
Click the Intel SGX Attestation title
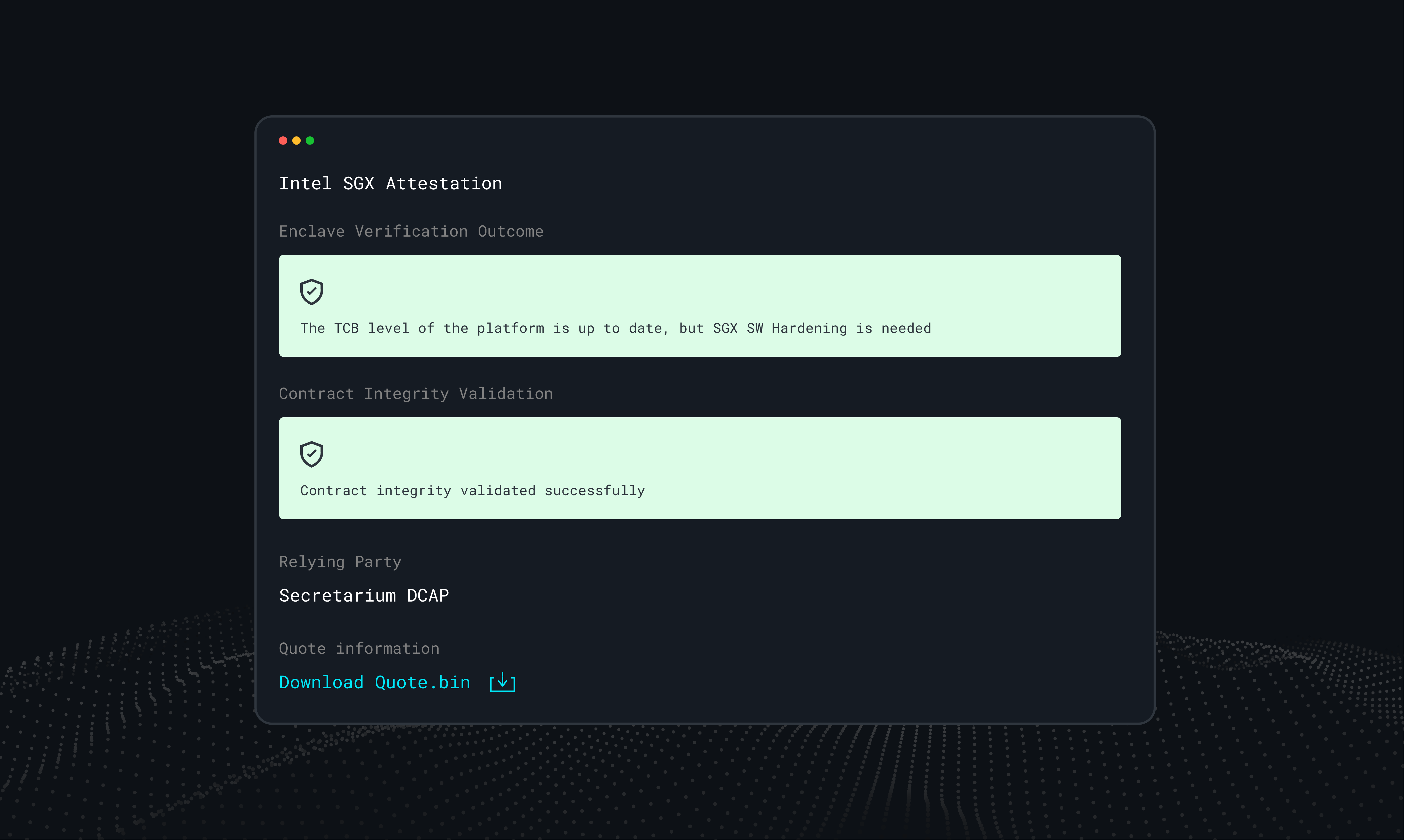(391, 183)
